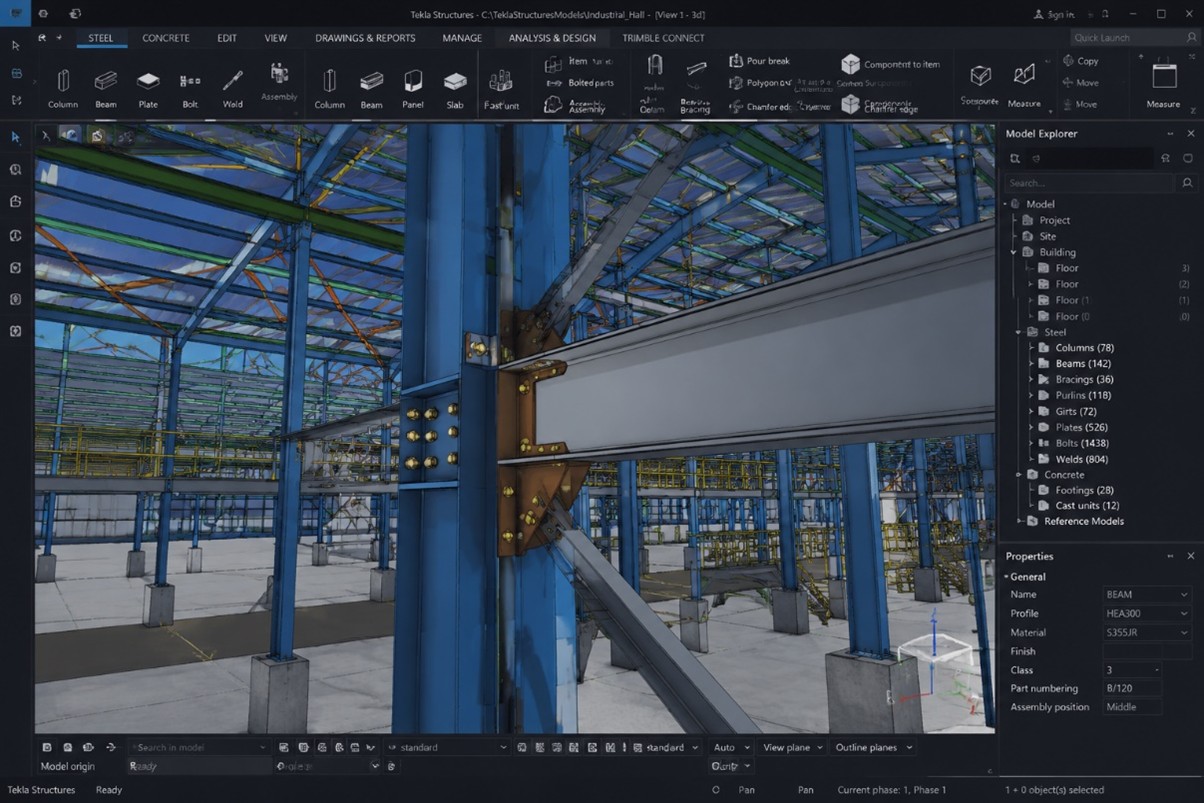
Task: Select the Bolt tool
Action: (190, 88)
